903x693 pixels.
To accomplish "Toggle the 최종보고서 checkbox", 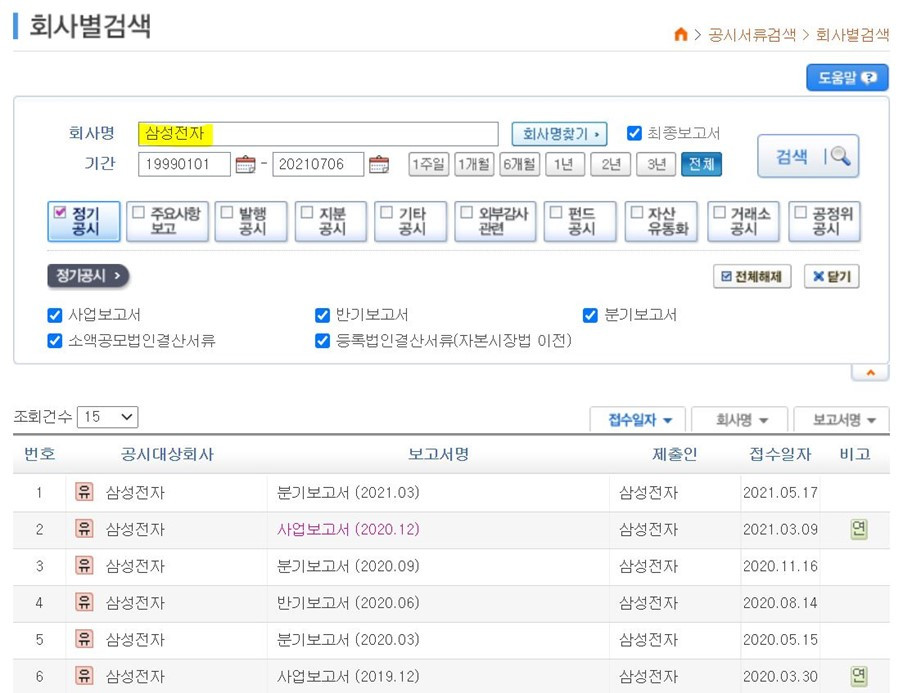I will 633,131.
